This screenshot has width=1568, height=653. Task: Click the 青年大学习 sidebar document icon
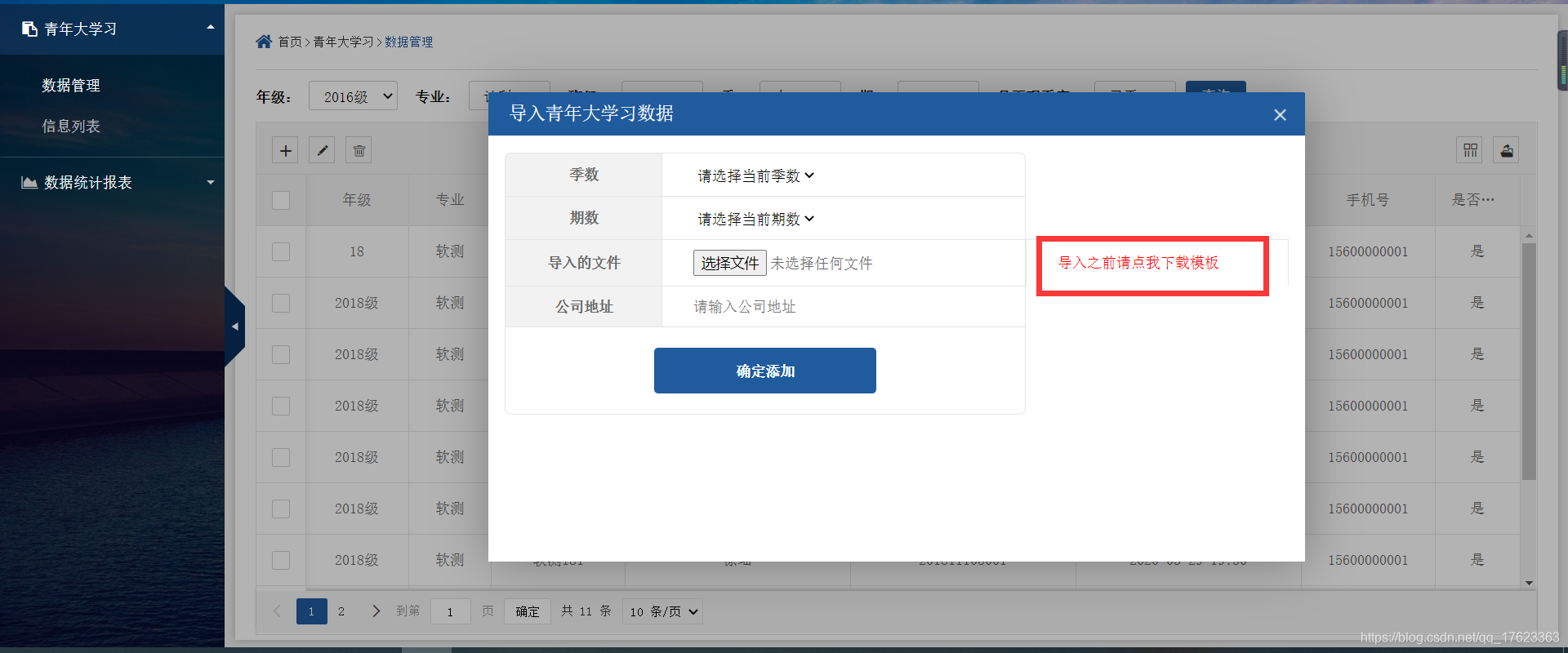click(x=29, y=29)
